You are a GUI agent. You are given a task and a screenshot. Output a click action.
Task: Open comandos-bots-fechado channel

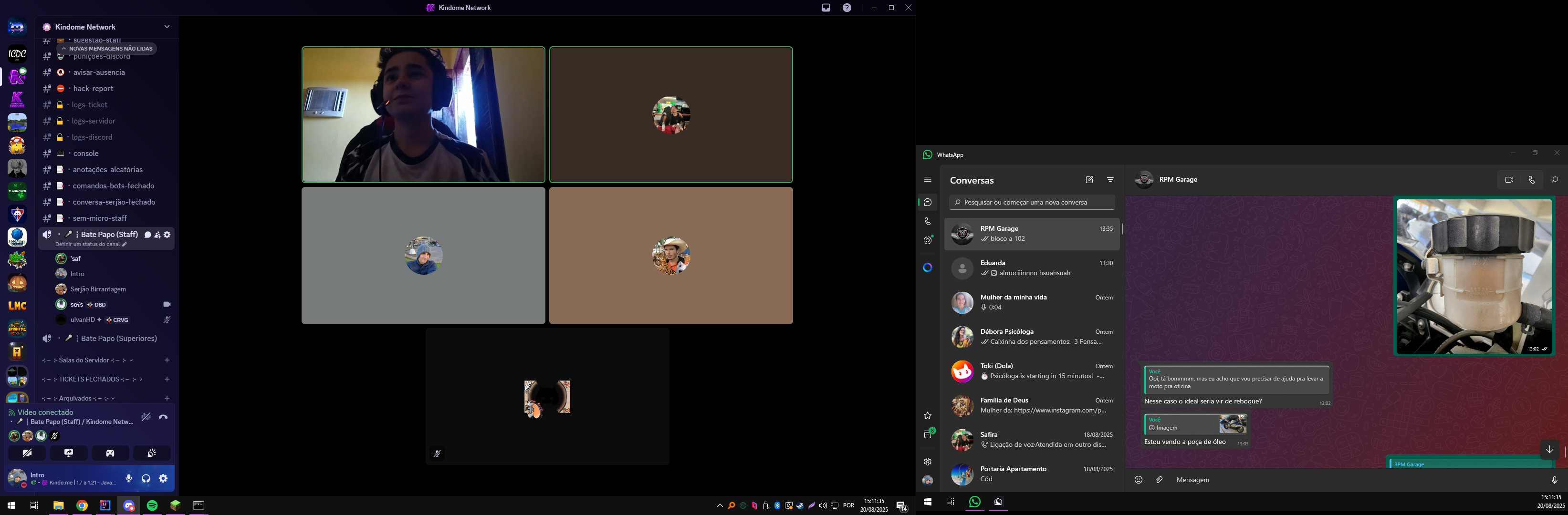pyautogui.click(x=106, y=186)
